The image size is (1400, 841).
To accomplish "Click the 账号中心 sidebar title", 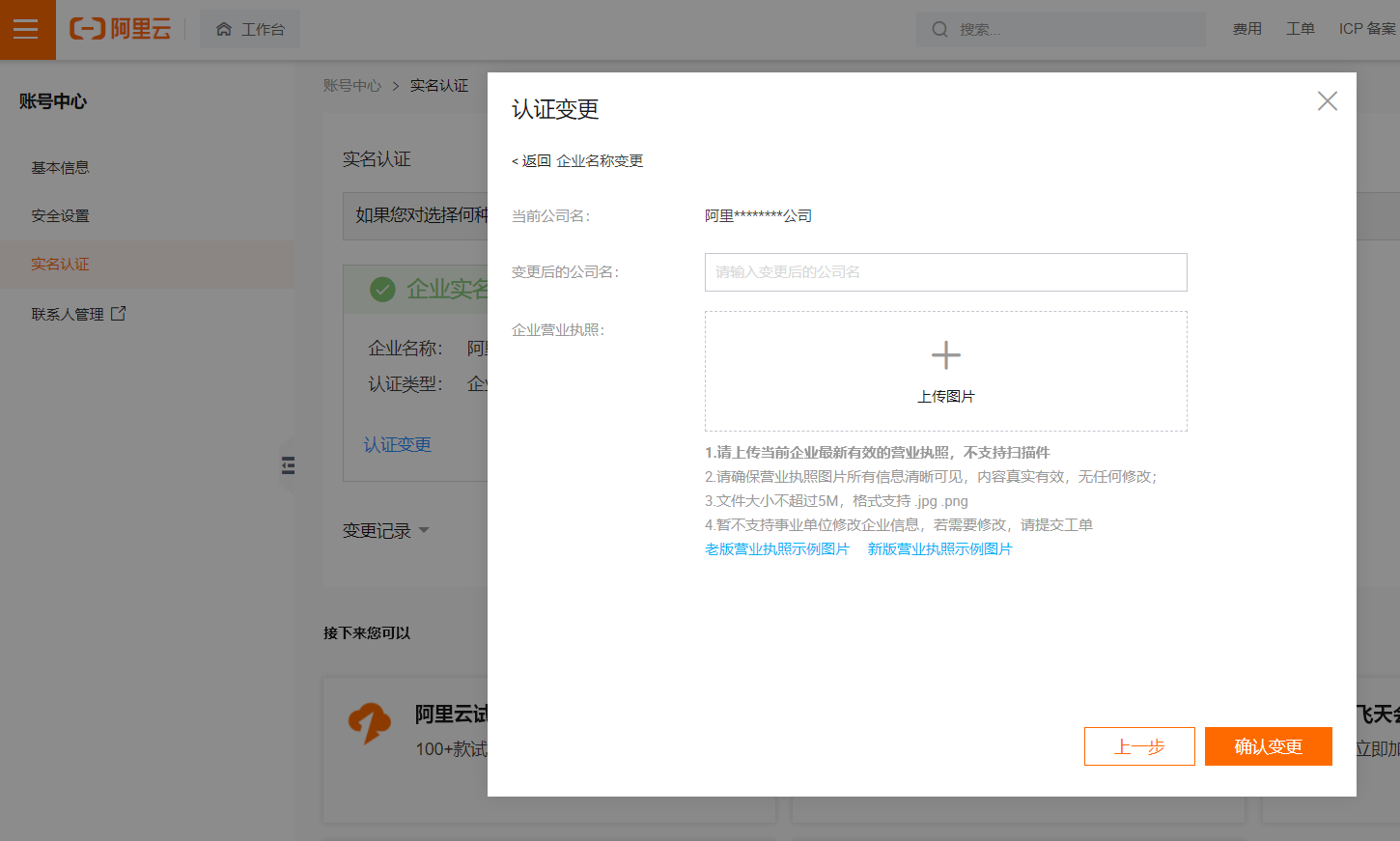I will tap(53, 101).
